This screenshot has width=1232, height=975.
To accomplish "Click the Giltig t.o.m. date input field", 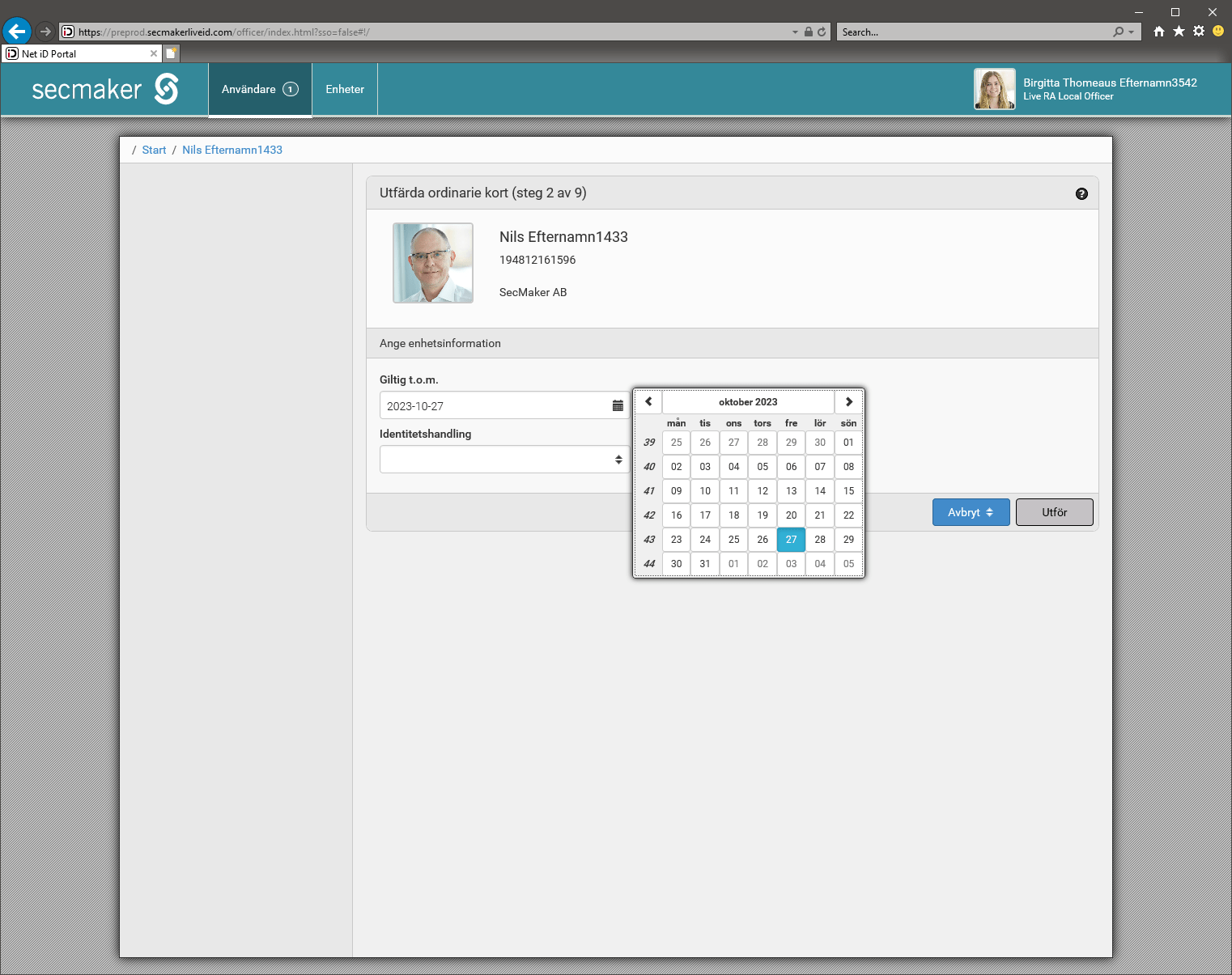I will (494, 406).
